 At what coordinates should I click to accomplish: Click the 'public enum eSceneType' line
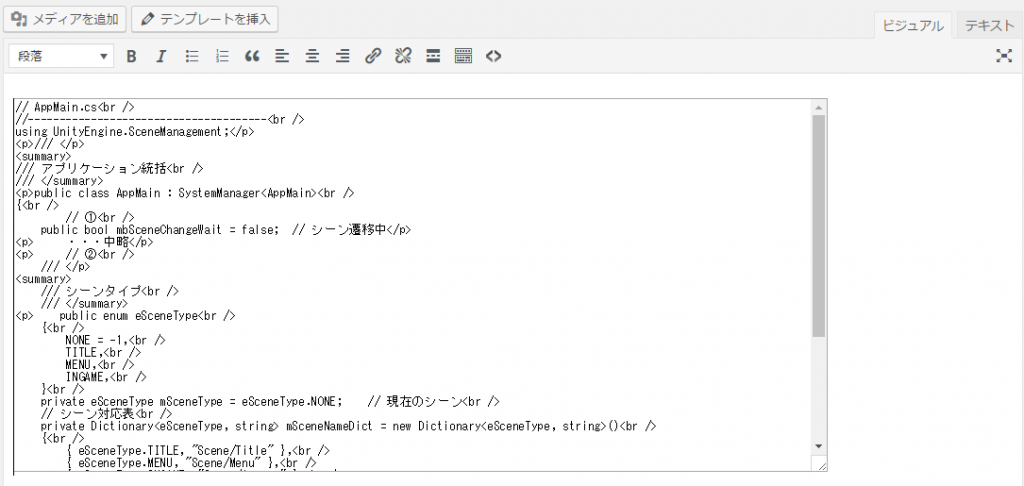point(125,316)
